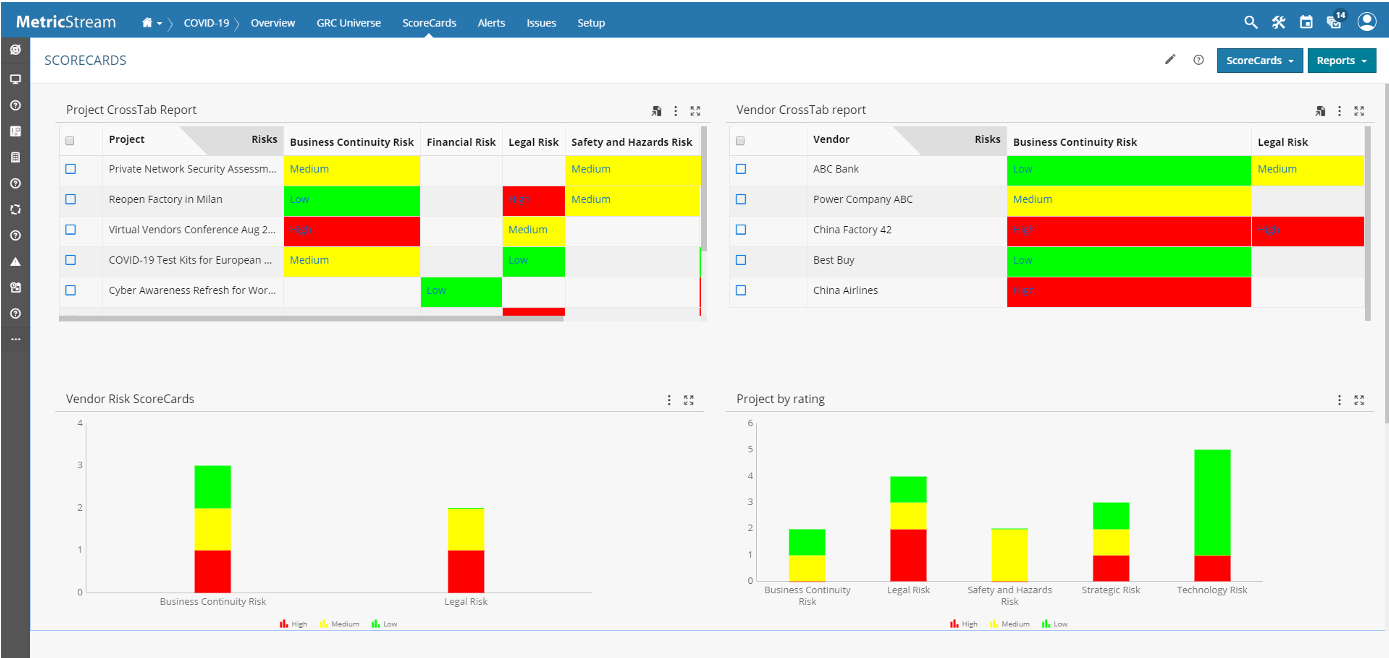This screenshot has height=658, width=1389.
Task: Expand Project by rating chart to full screen
Action: click(1359, 400)
